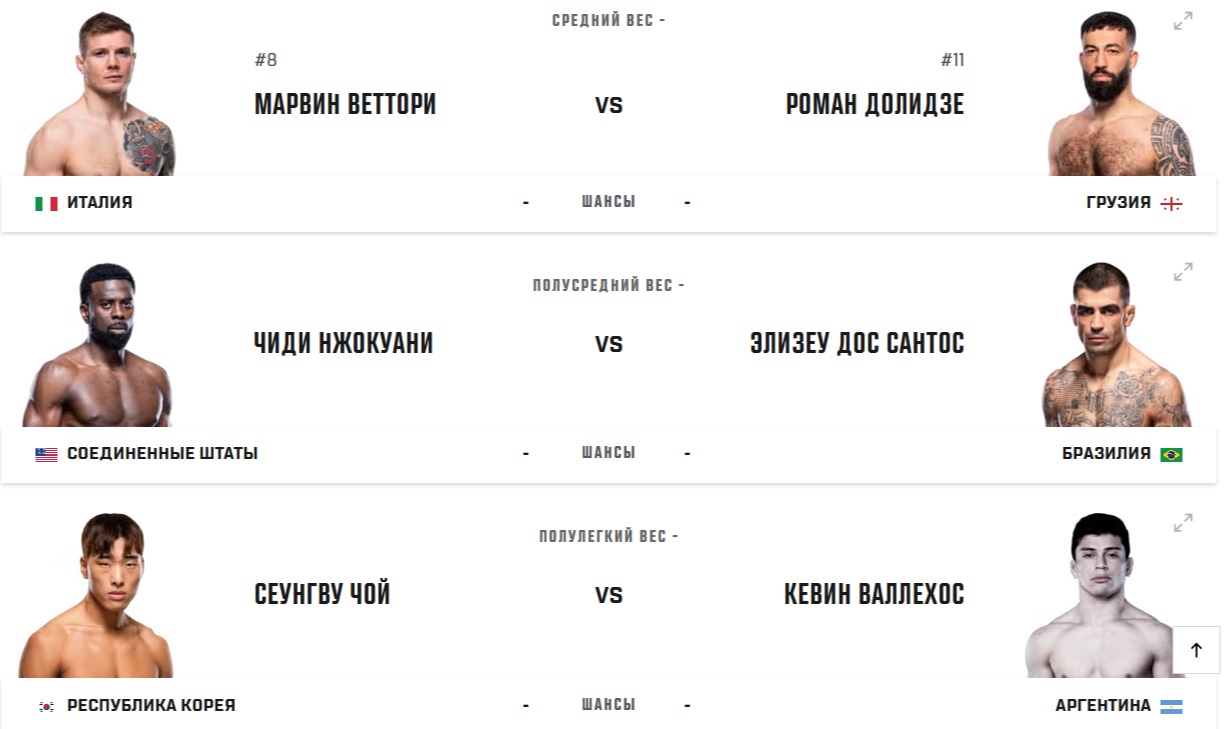Click the Republic of Korea flag icon
The width and height of the screenshot is (1232, 729).
(x=46, y=706)
